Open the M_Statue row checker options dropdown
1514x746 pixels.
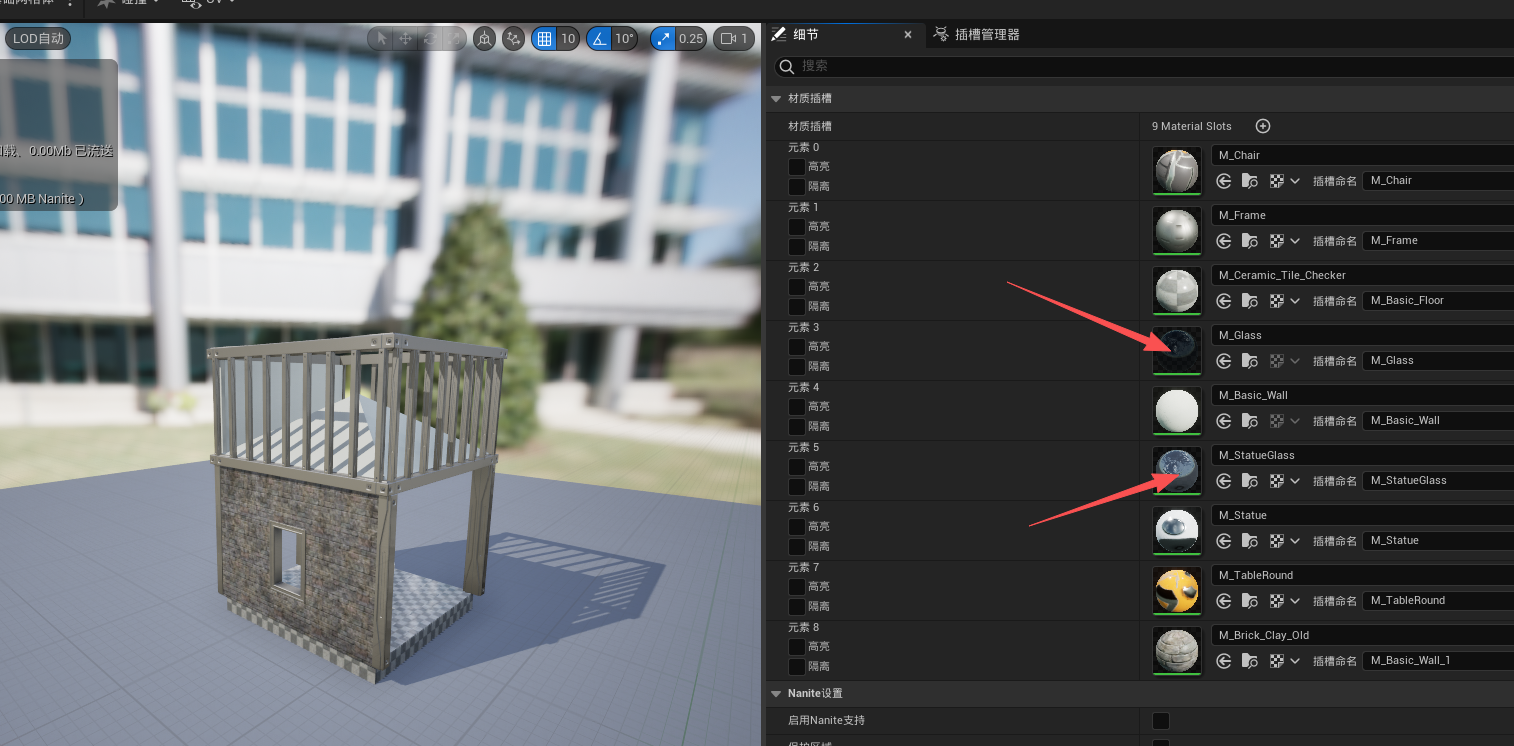(1295, 541)
